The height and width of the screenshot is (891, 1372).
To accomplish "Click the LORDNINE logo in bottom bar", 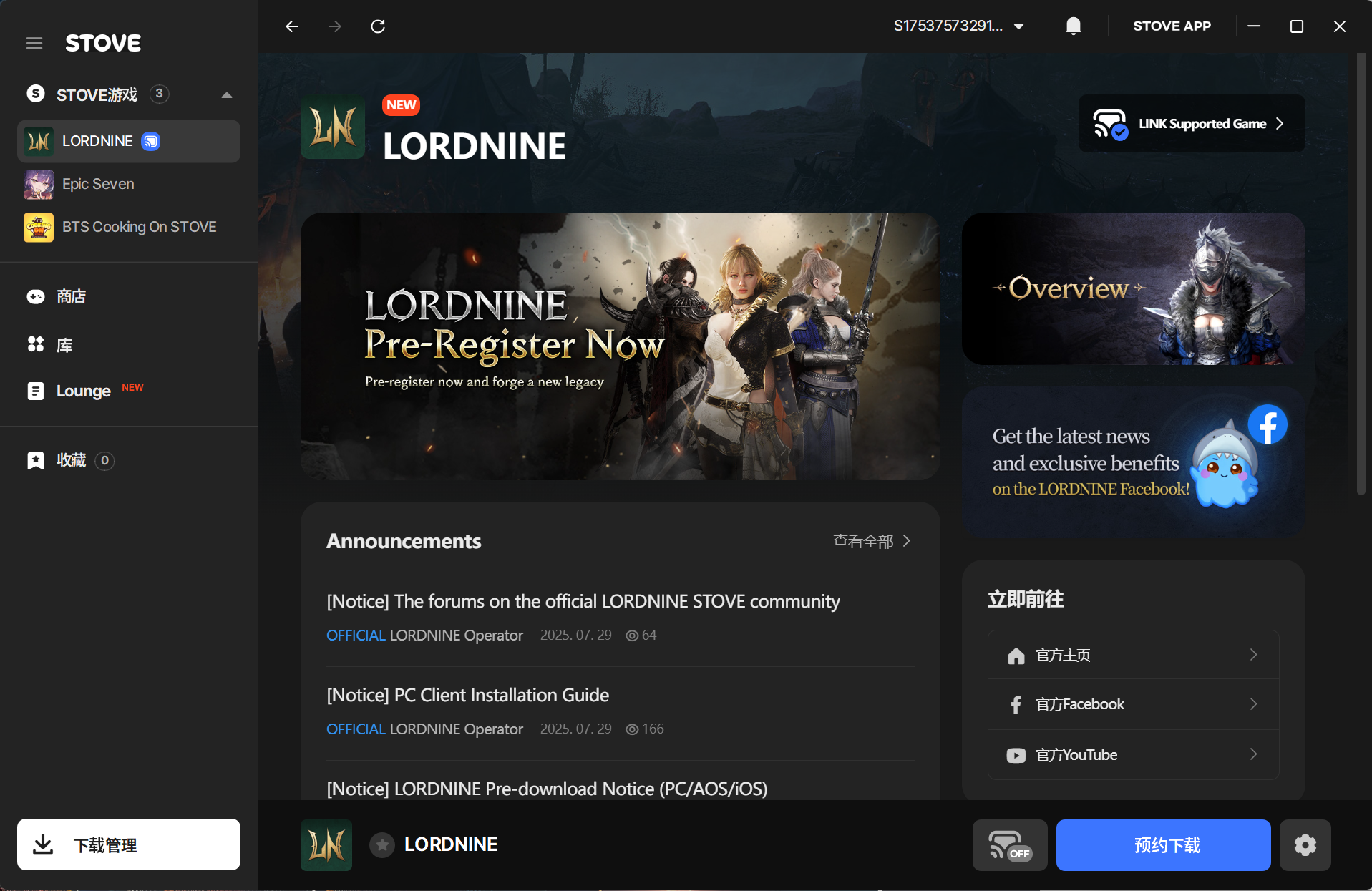I will point(326,845).
